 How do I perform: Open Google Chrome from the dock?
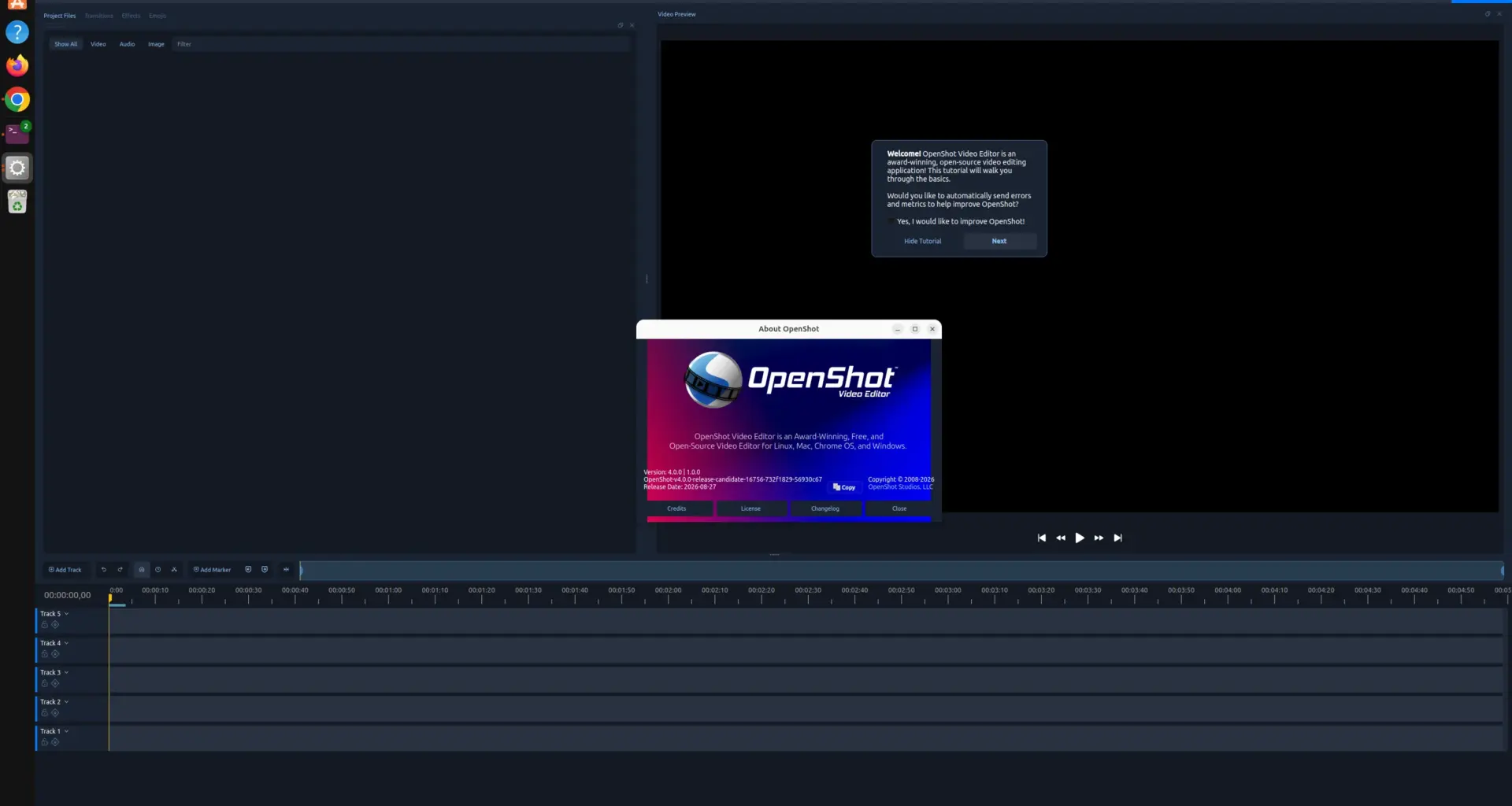pyautogui.click(x=17, y=99)
